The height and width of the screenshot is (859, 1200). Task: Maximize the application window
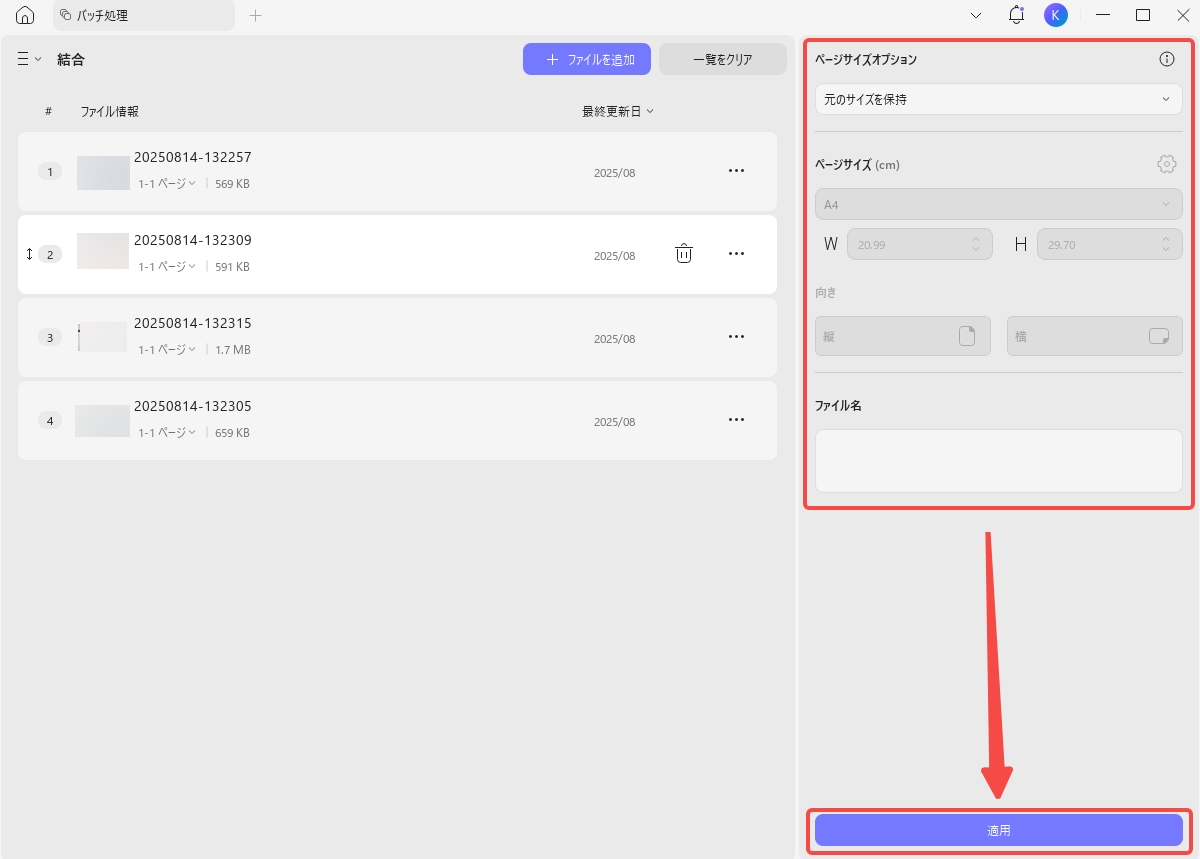[x=1143, y=15]
